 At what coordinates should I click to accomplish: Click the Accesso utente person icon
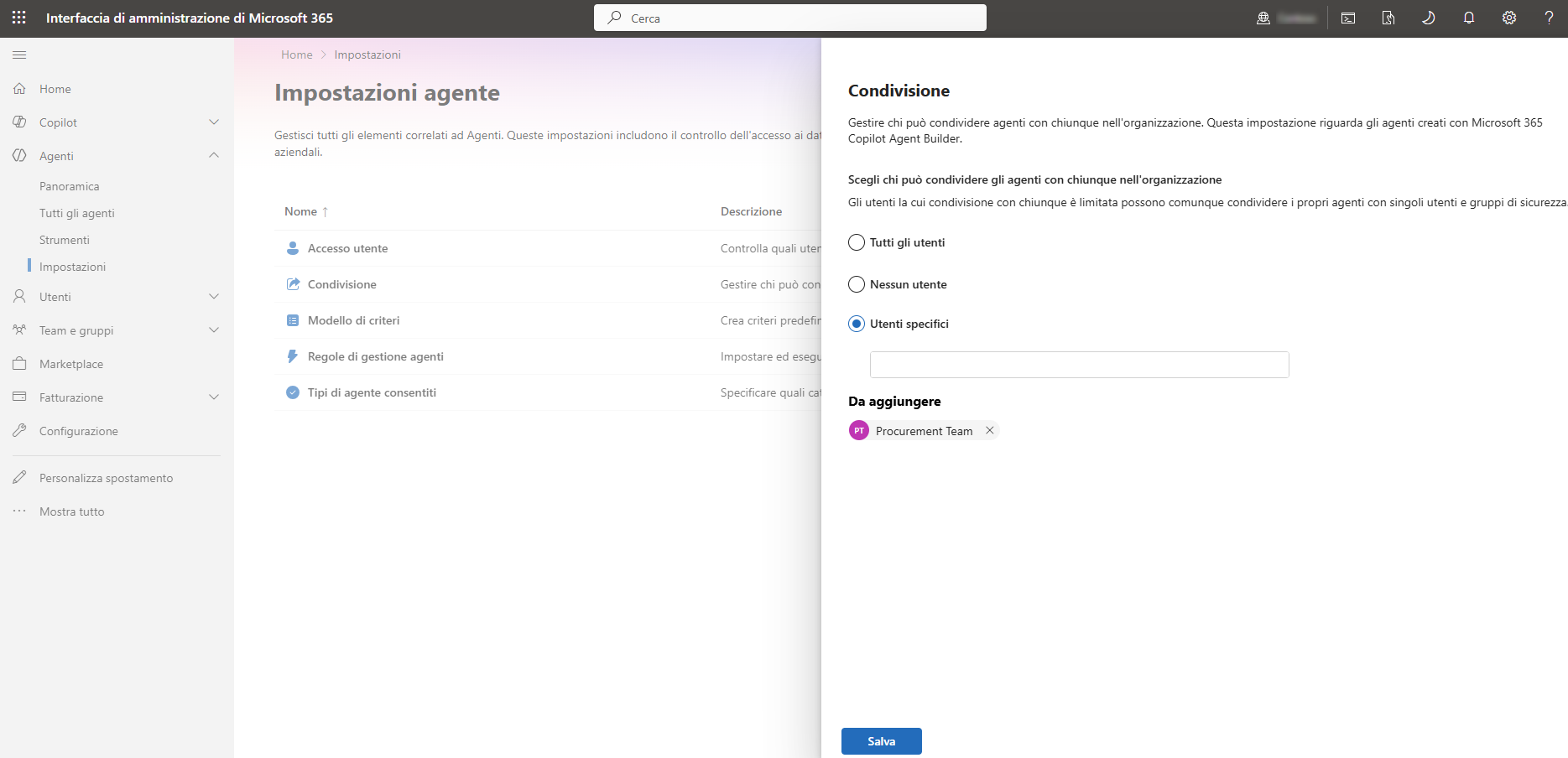click(293, 248)
